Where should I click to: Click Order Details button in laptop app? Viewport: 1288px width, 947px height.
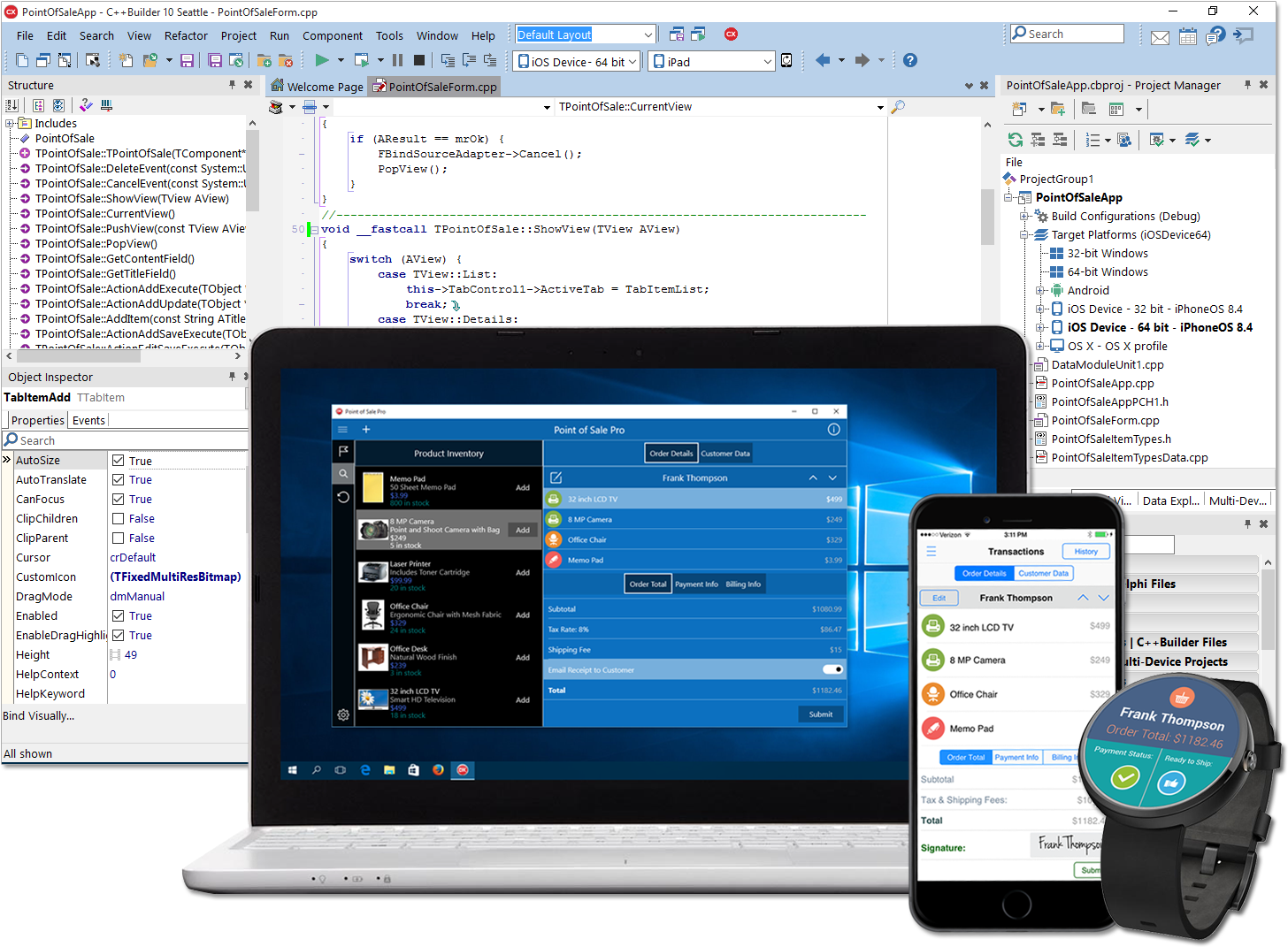tap(671, 453)
